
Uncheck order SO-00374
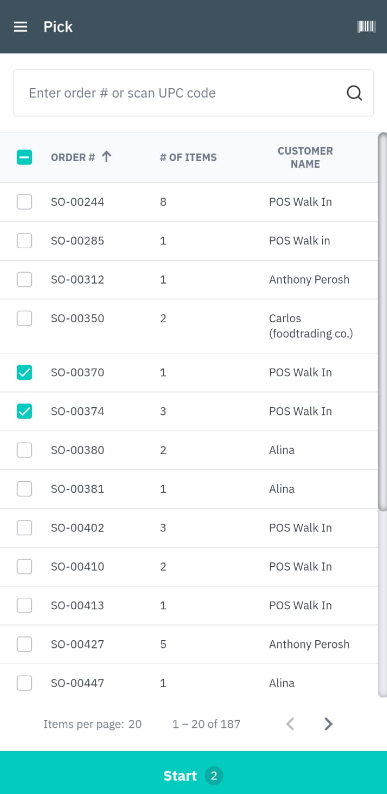pos(24,411)
